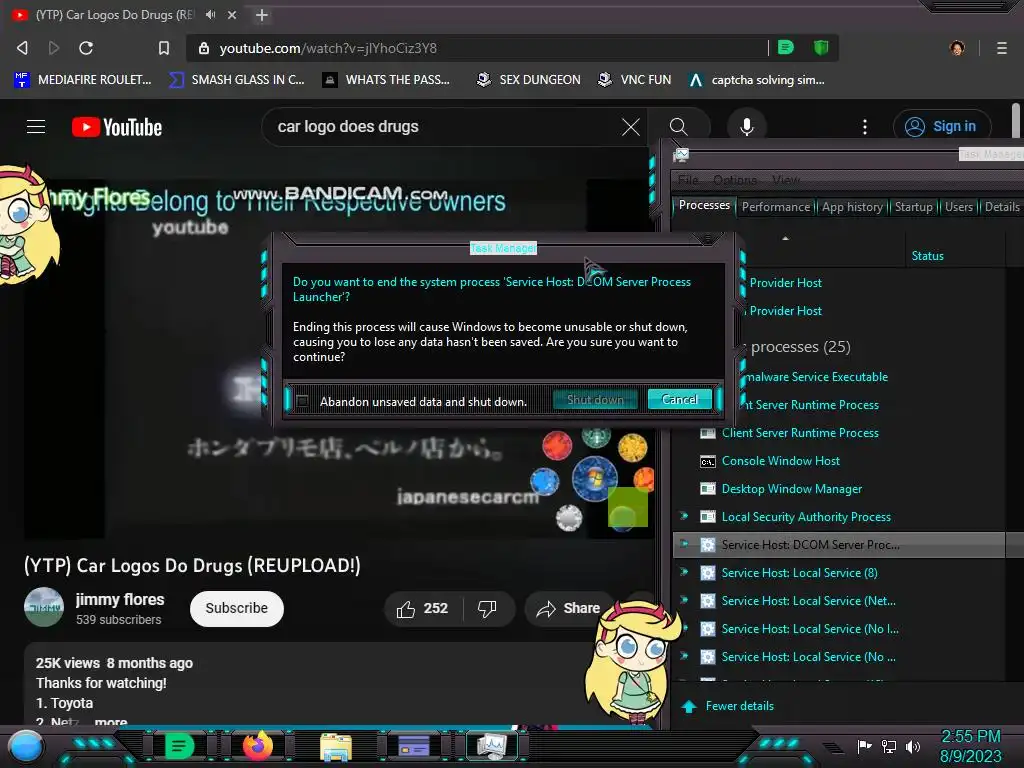Open File Explorer from the taskbar
Screen dimensions: 1024x768
(336, 747)
